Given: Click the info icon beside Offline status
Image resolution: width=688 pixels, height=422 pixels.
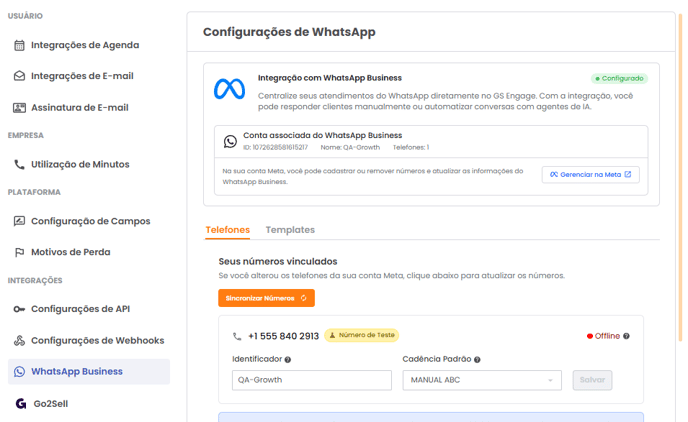Looking at the screenshot, I should pyautogui.click(x=626, y=336).
